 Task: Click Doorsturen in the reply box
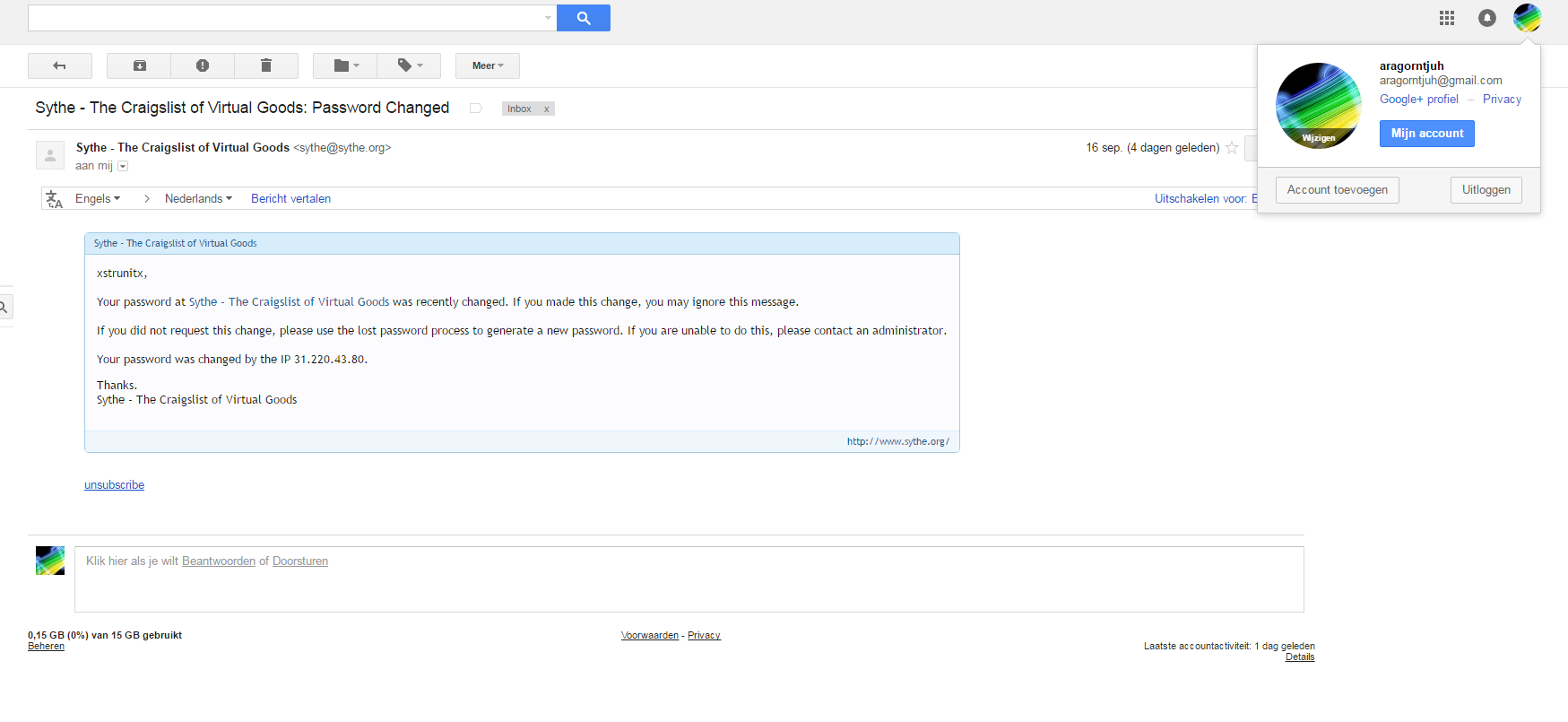[300, 561]
